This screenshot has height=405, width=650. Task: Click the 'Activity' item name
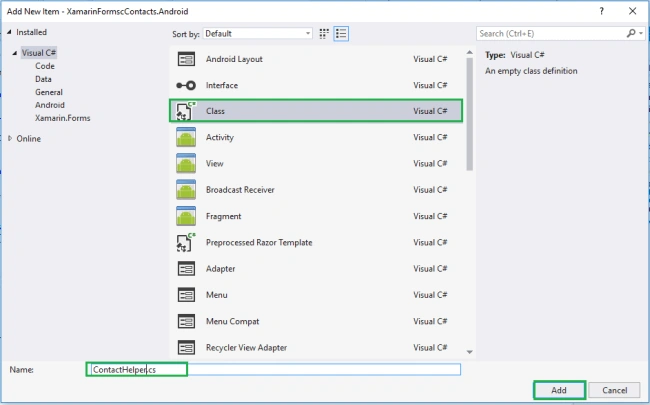[x=220, y=137]
